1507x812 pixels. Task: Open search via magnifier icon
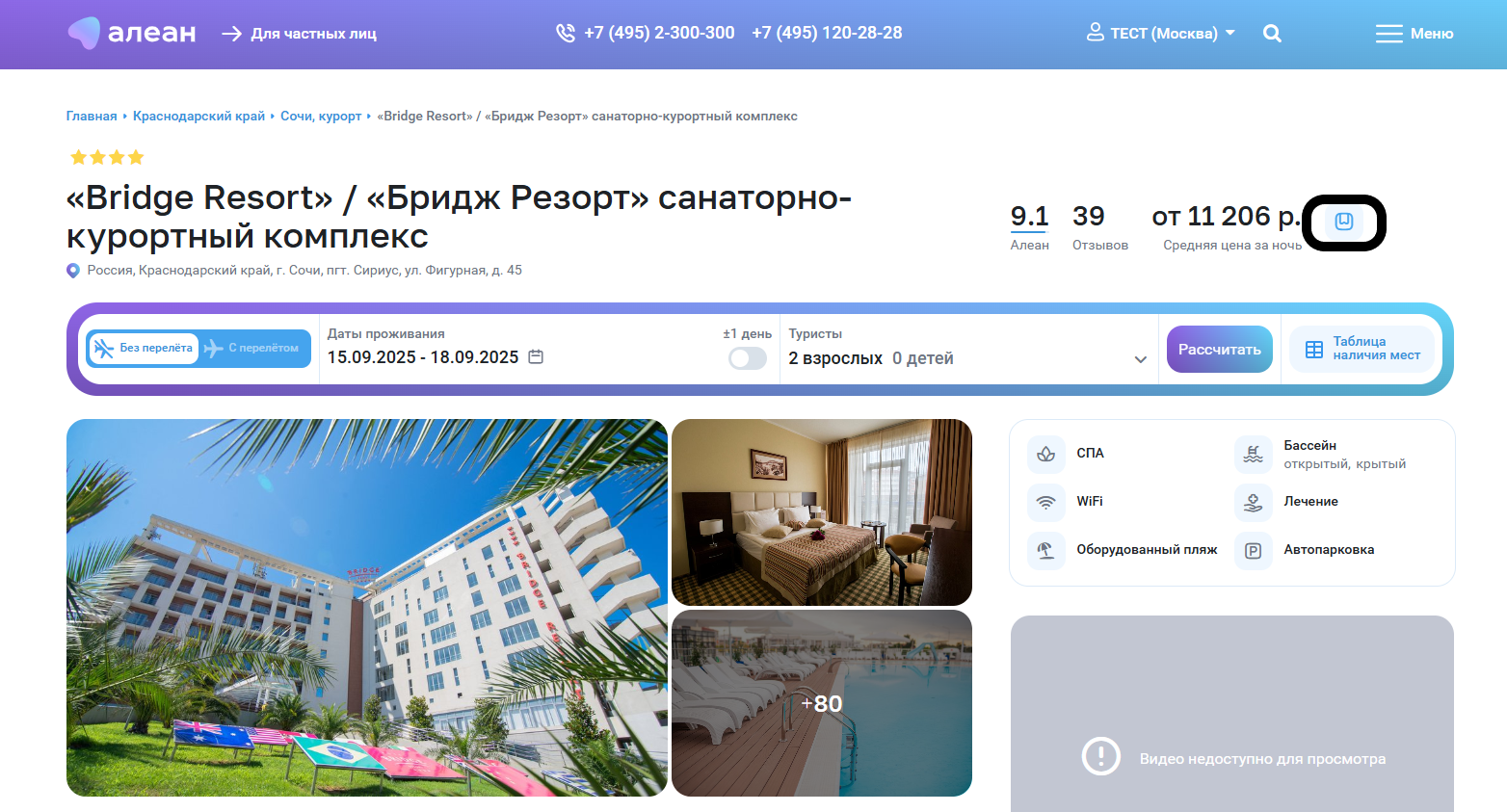[1272, 34]
